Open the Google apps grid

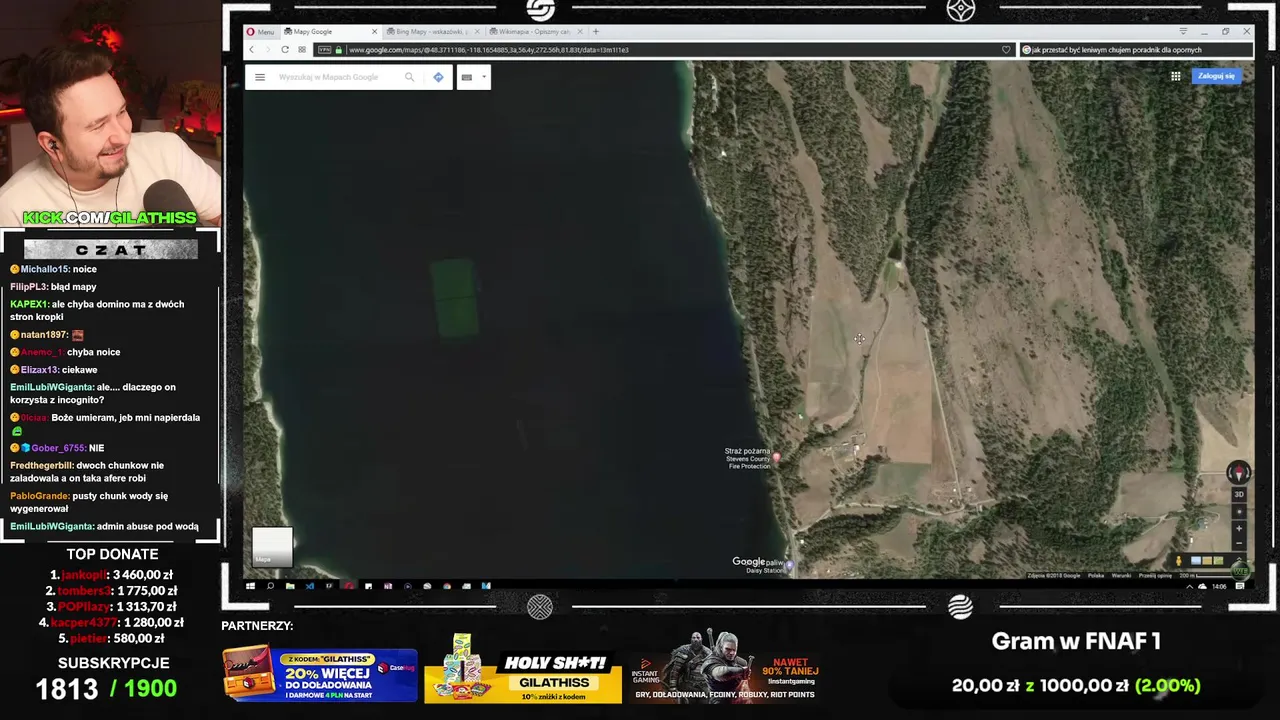pyautogui.click(x=1176, y=76)
